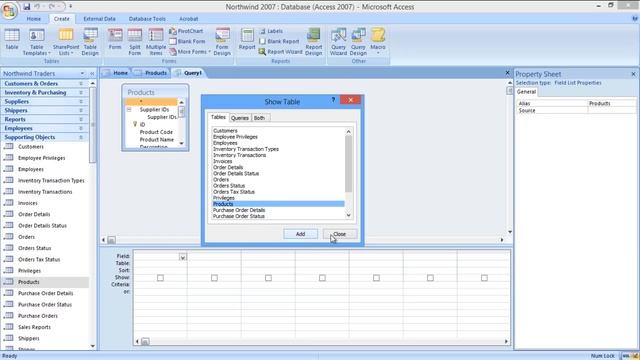Expand the Reports group
640x360 pixels.
pos(81,120)
